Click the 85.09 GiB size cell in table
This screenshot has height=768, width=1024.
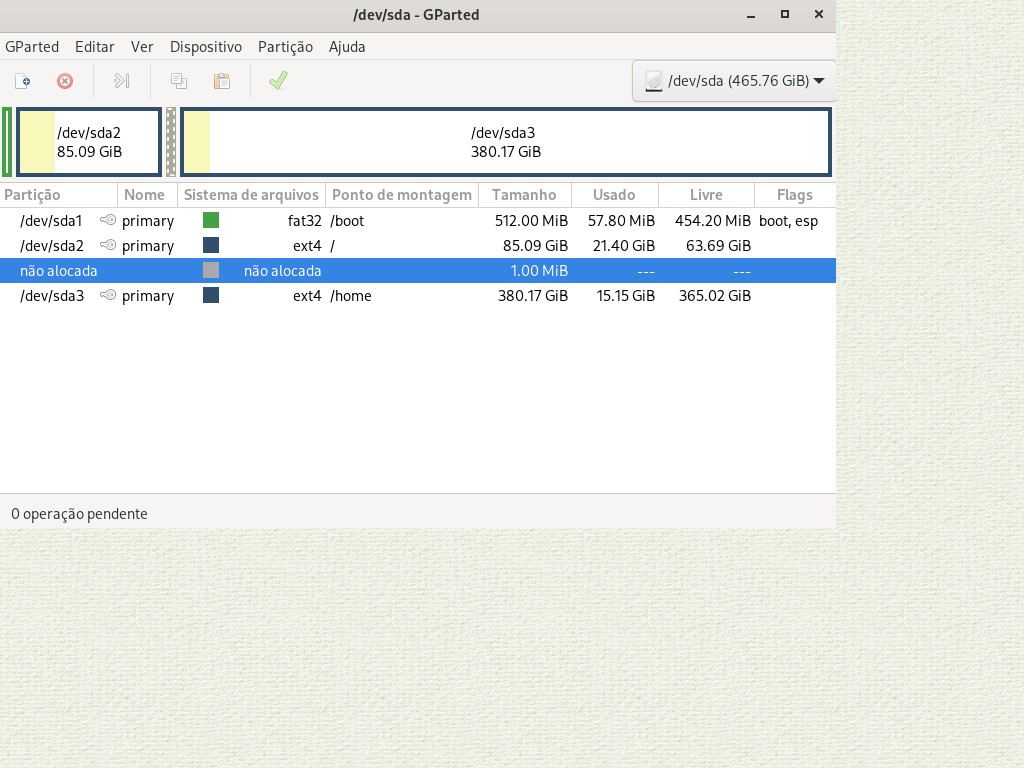pos(535,246)
